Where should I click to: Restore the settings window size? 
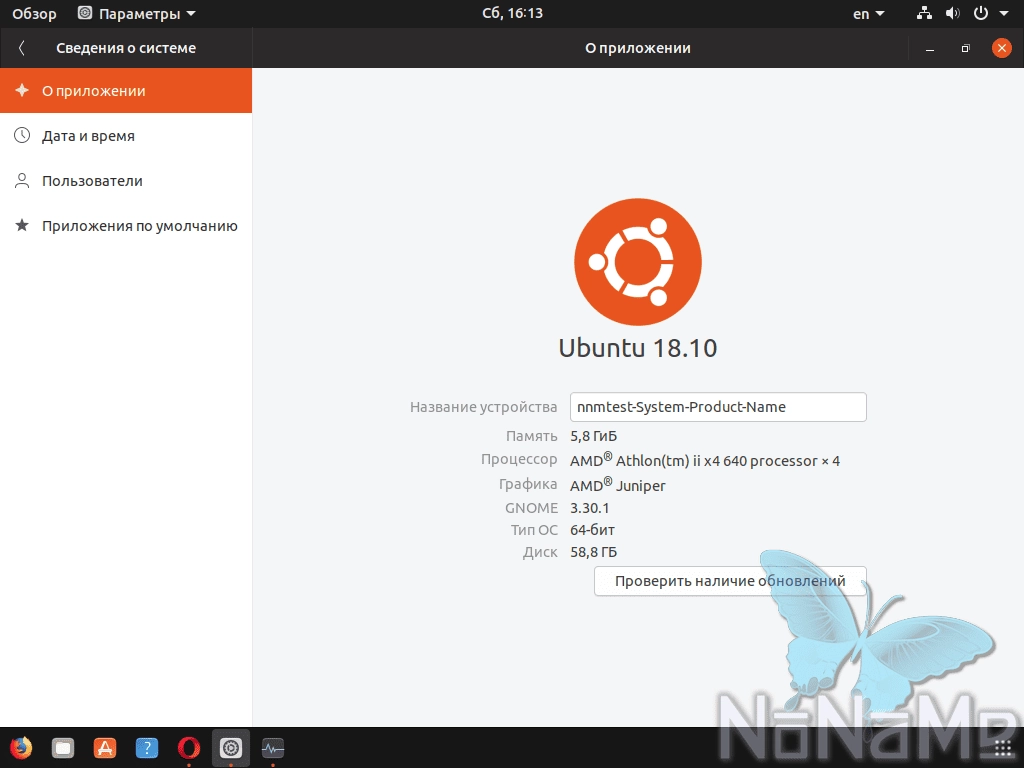coord(966,48)
